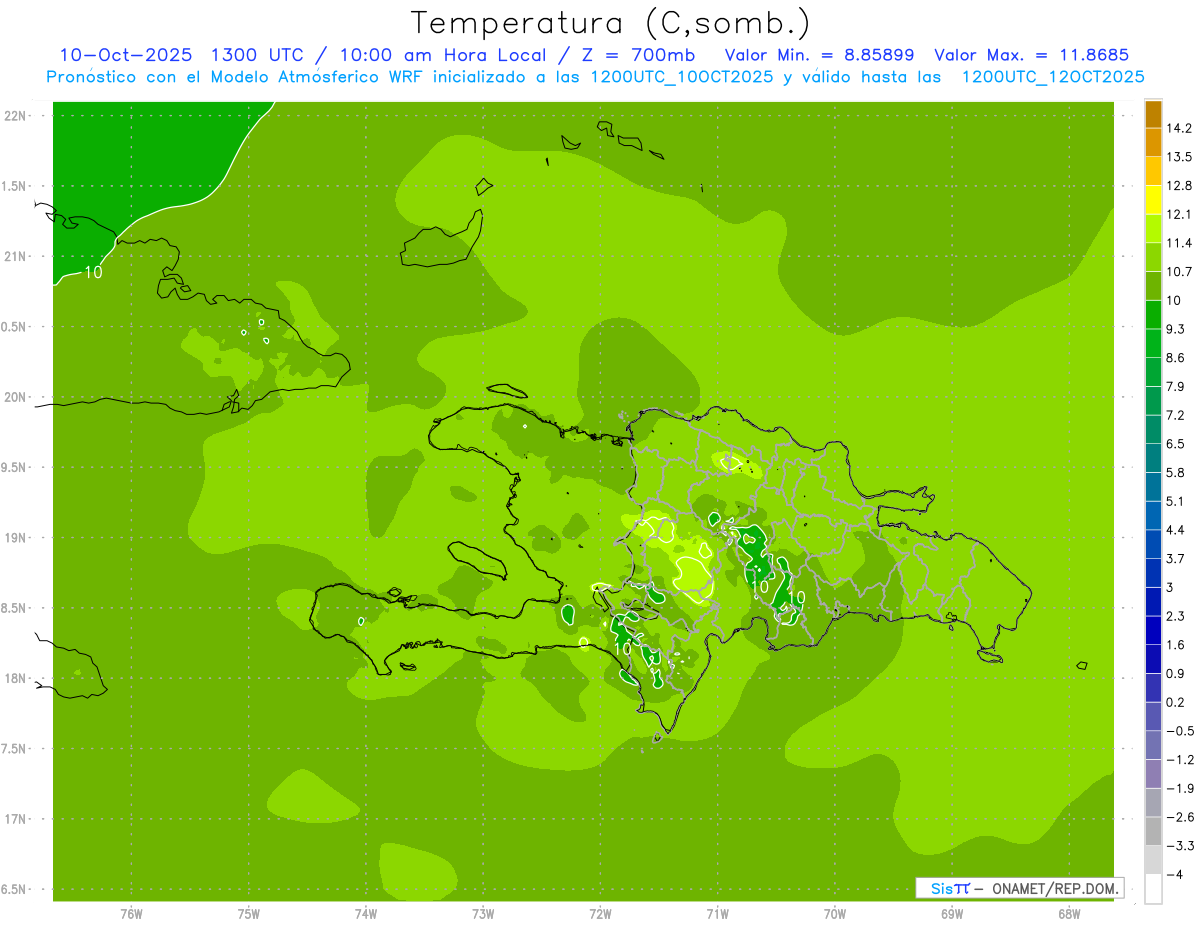Screen dimensions: 1200x927
Task: Click the '21N' latitude axis label
Action: (16, 256)
